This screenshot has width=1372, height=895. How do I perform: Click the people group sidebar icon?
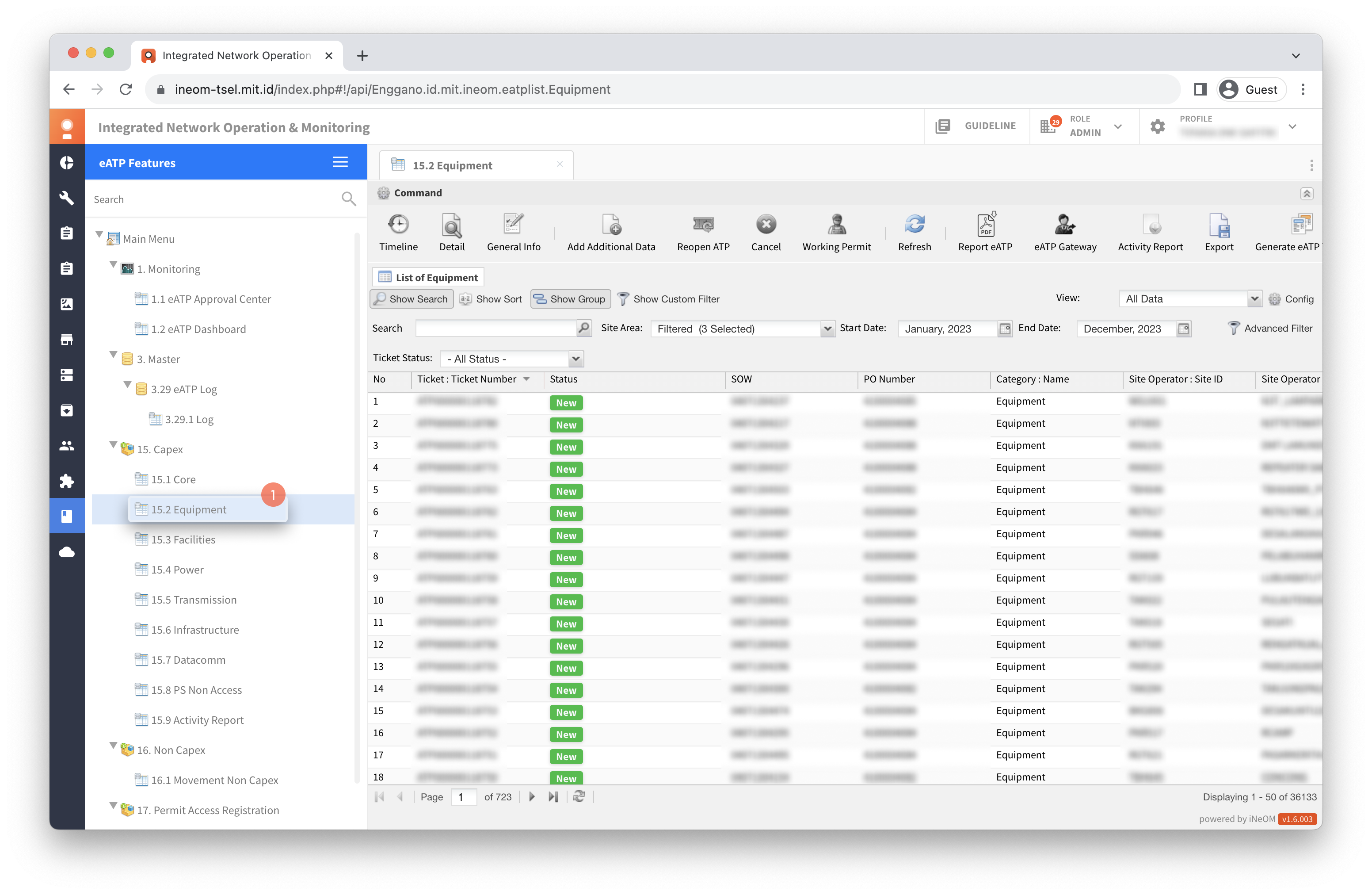tap(67, 446)
